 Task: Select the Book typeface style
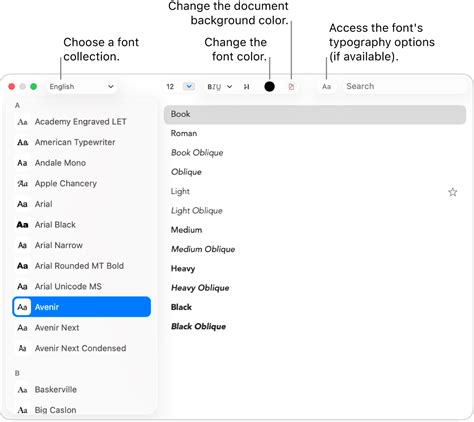click(315, 114)
